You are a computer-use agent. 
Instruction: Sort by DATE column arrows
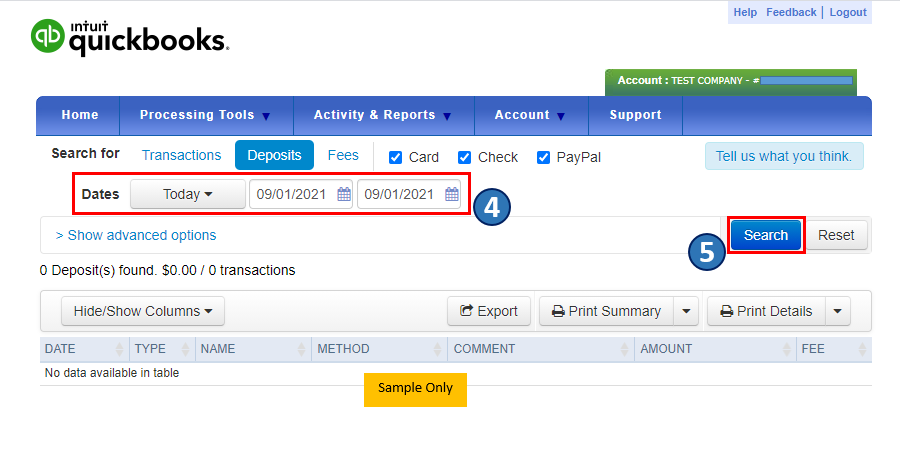tap(119, 349)
